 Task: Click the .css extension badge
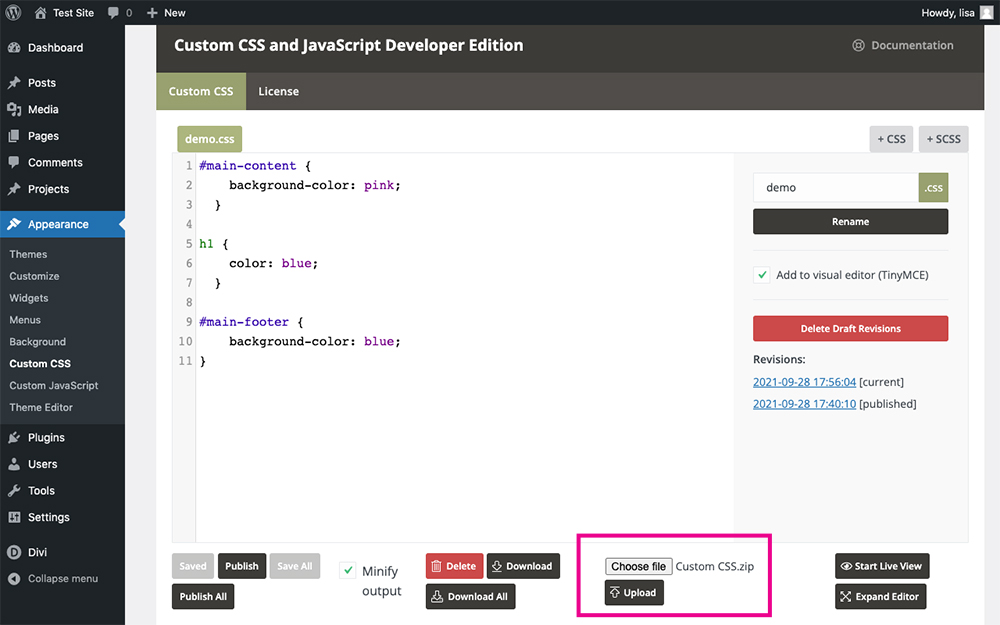(933, 188)
